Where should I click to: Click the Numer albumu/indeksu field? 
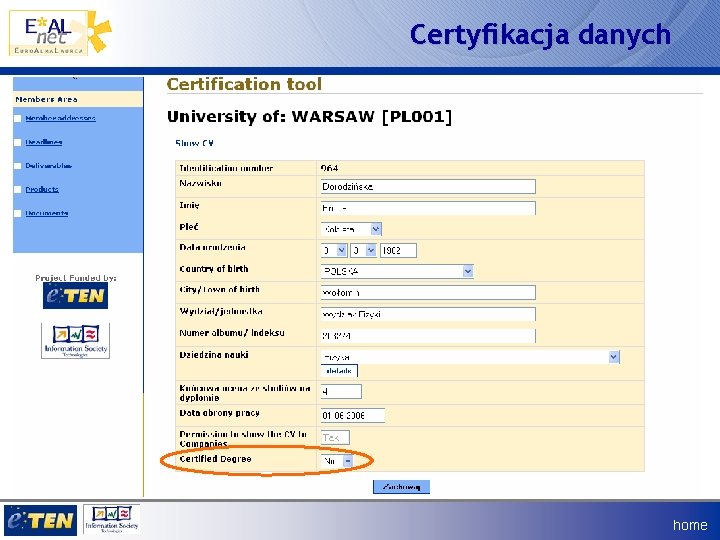click(x=428, y=336)
